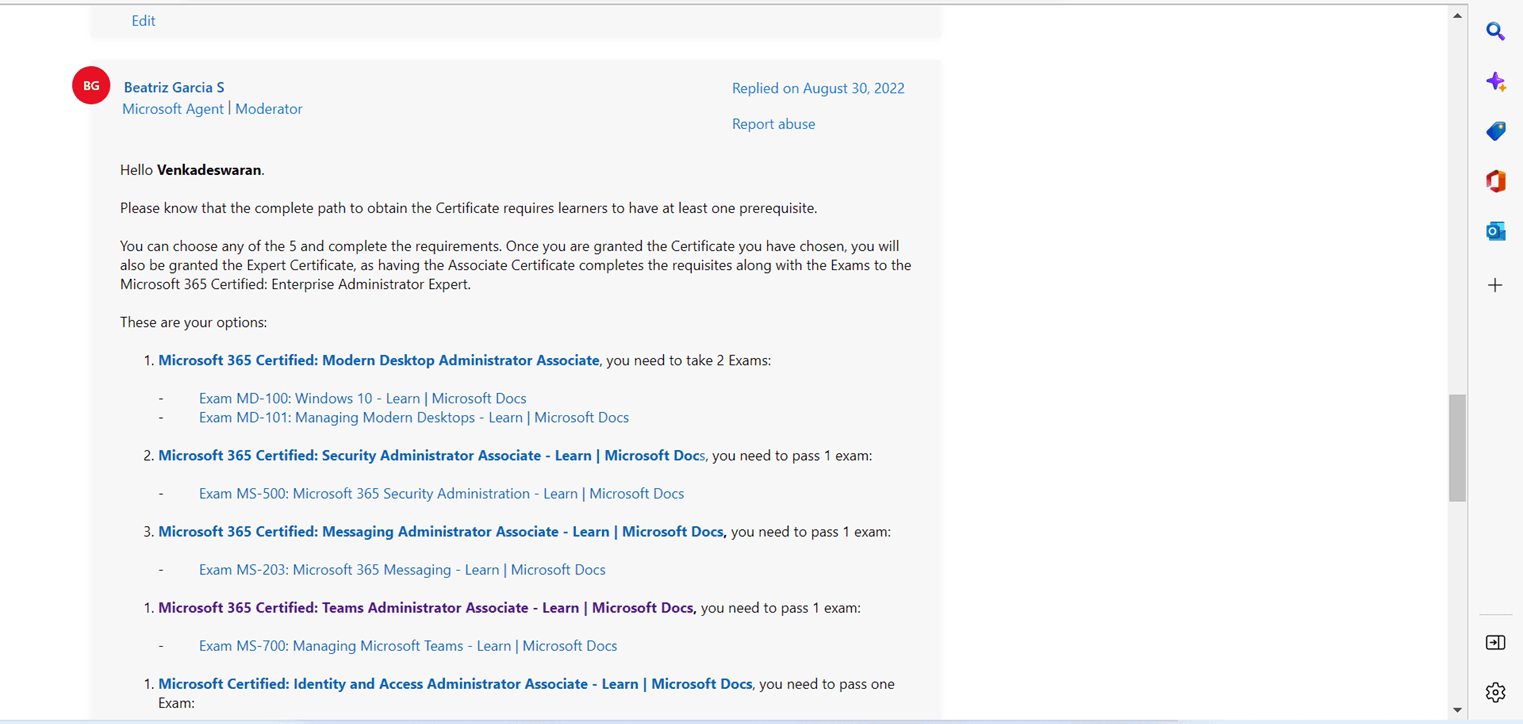Click the Moderator label

coord(269,109)
